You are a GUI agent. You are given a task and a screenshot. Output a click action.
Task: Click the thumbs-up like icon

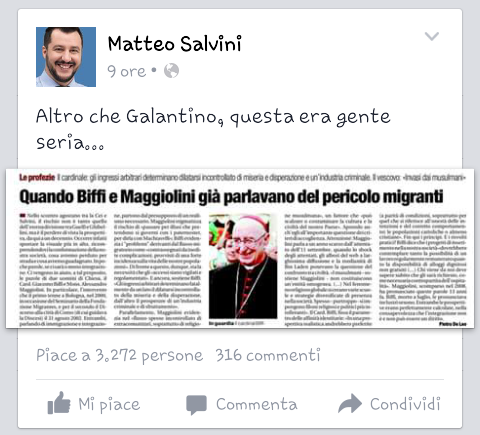59,403
